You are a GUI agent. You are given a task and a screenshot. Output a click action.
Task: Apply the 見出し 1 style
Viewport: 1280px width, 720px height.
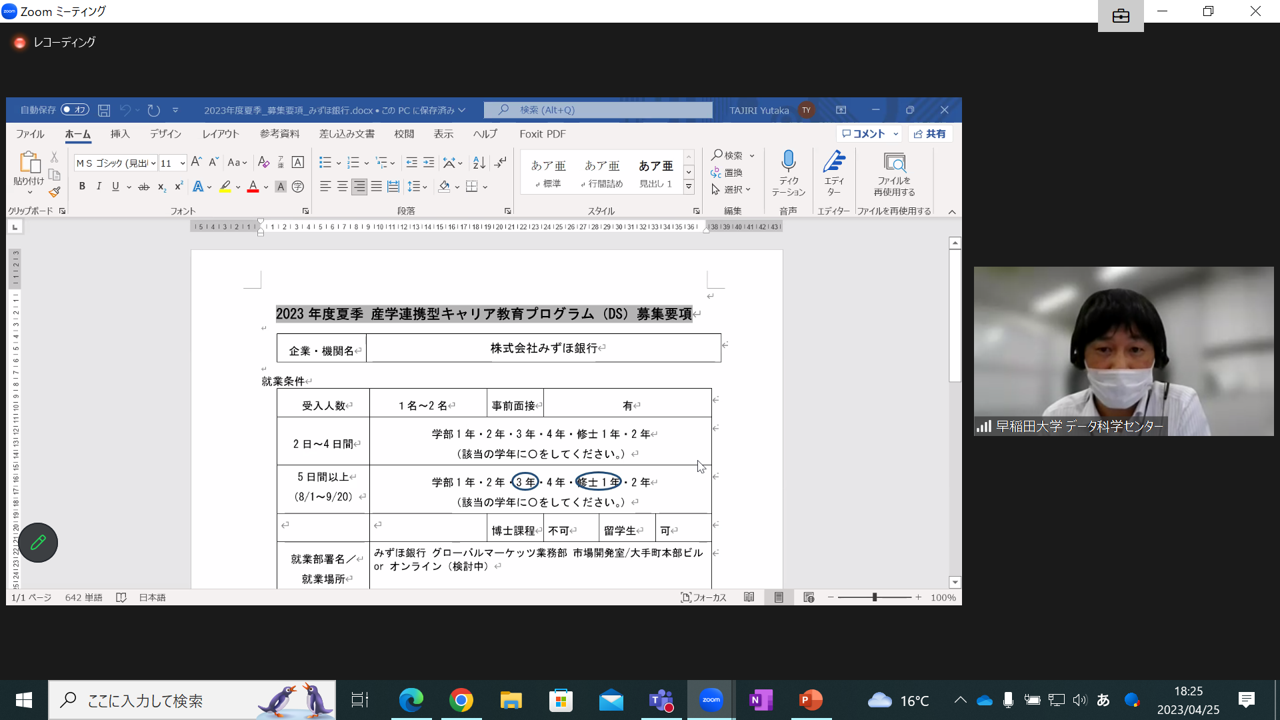tap(656, 172)
